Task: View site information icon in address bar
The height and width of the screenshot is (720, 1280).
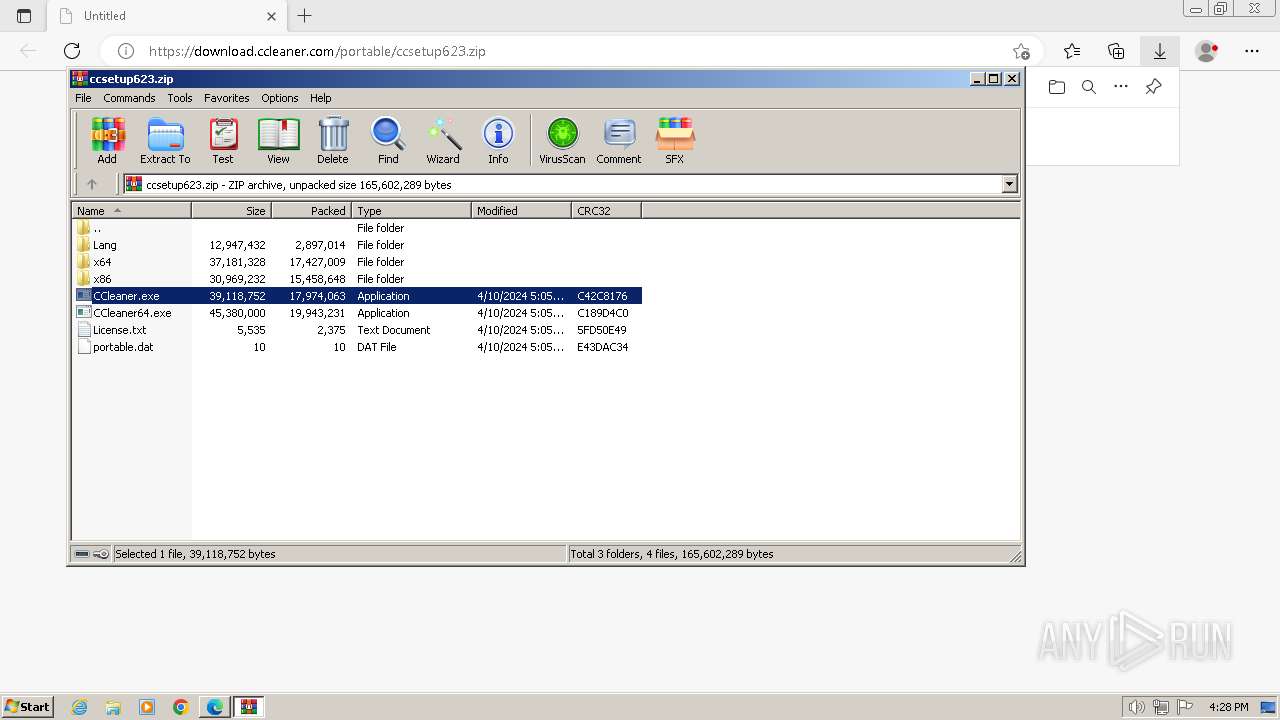Action: click(x=126, y=51)
